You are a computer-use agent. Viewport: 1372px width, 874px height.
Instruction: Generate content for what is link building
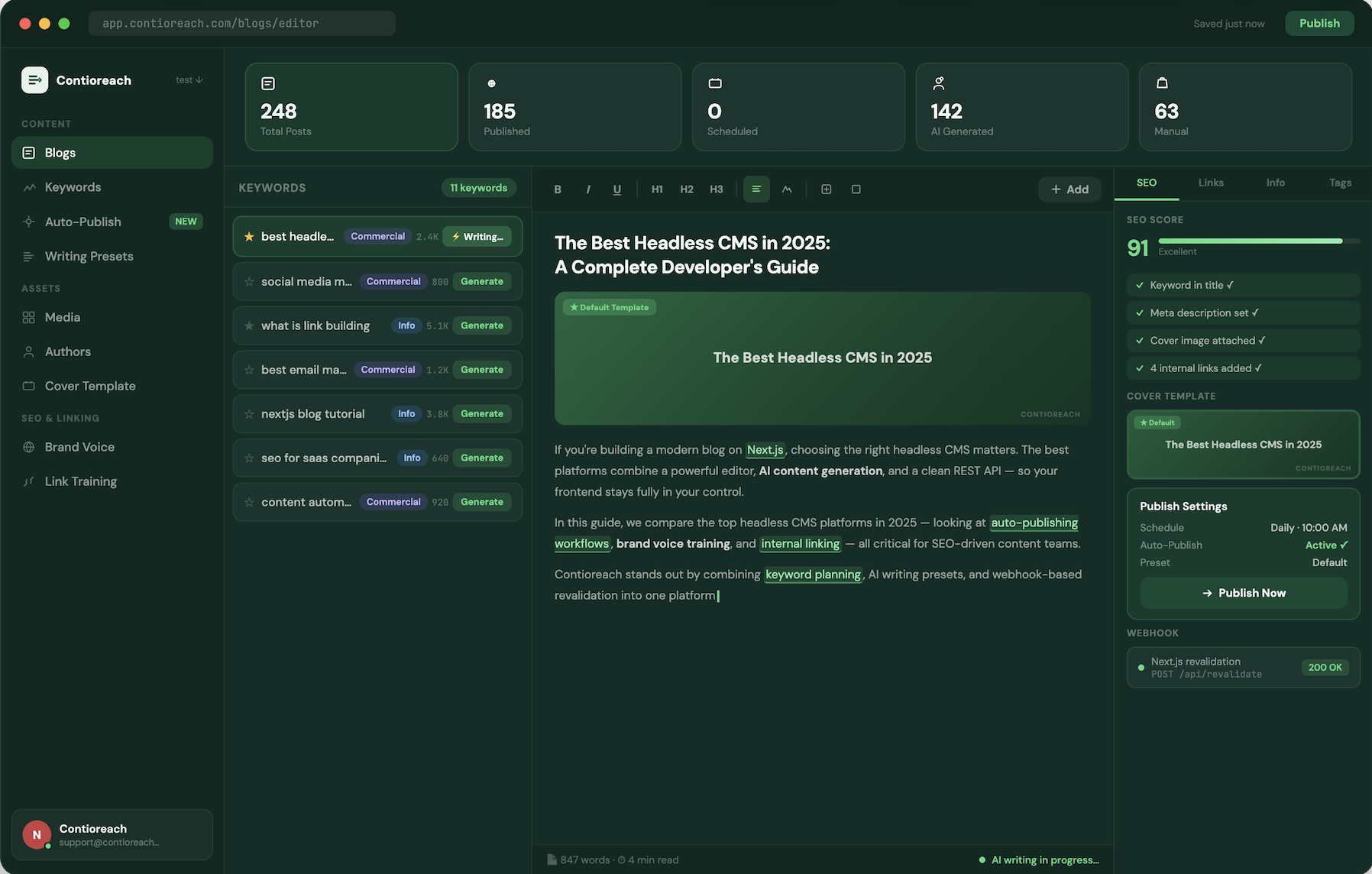481,325
